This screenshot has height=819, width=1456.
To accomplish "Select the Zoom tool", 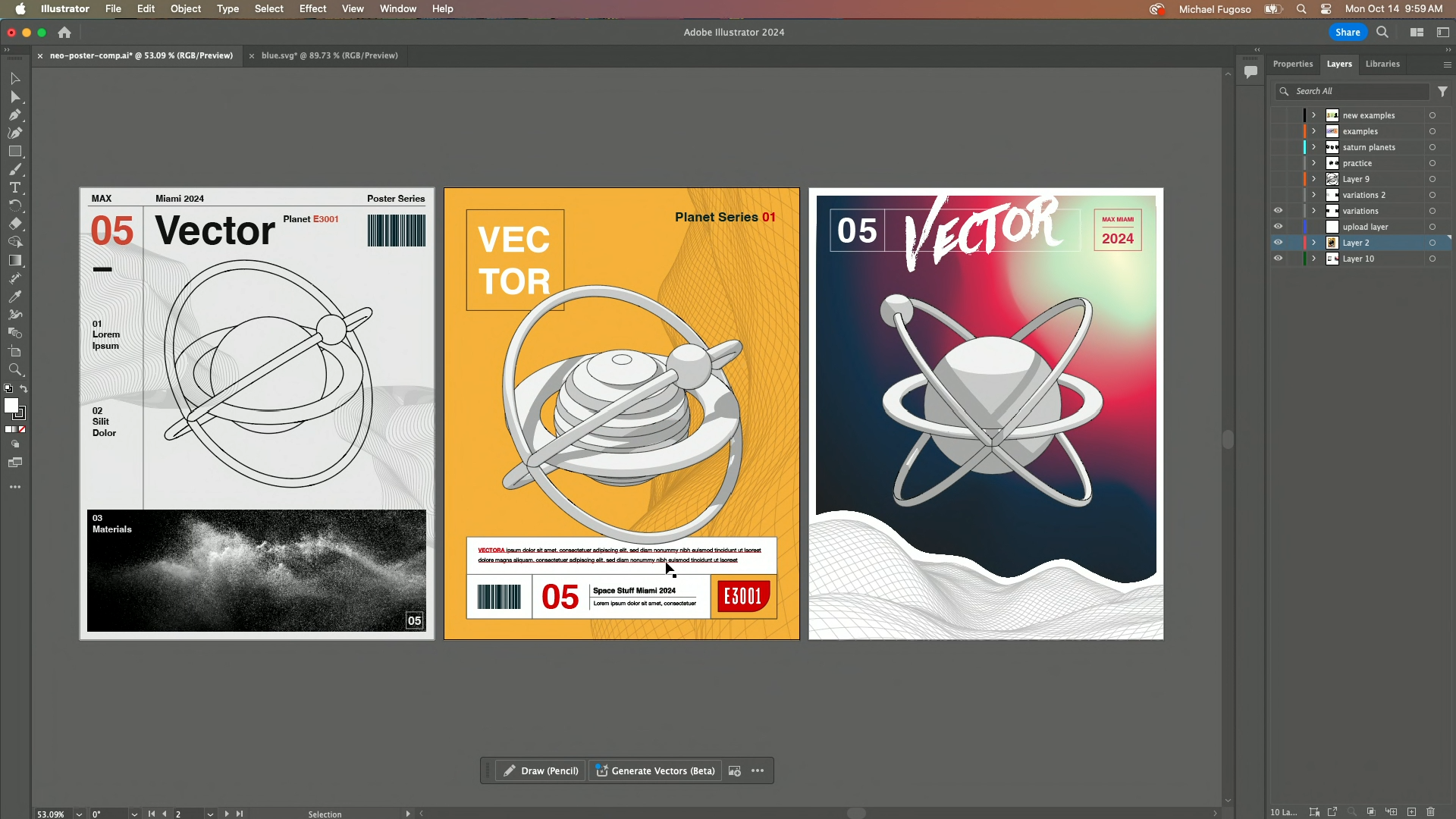I will click(15, 370).
